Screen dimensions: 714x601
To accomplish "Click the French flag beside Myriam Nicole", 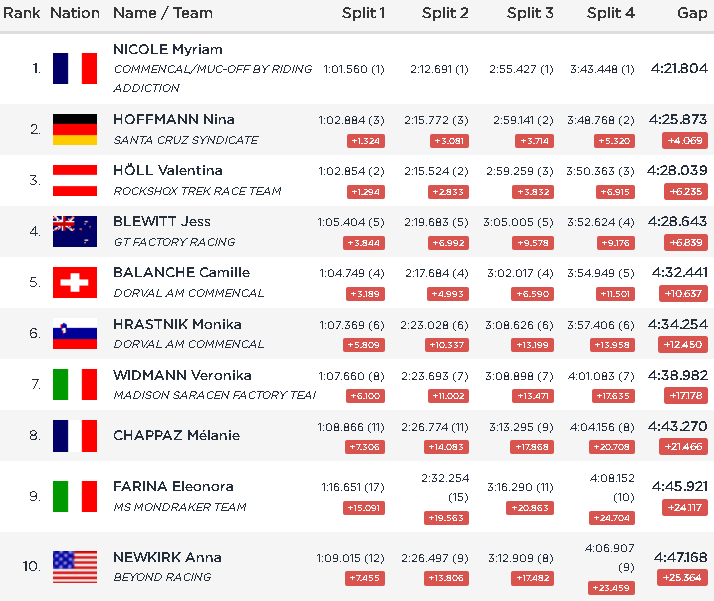I will [75, 69].
